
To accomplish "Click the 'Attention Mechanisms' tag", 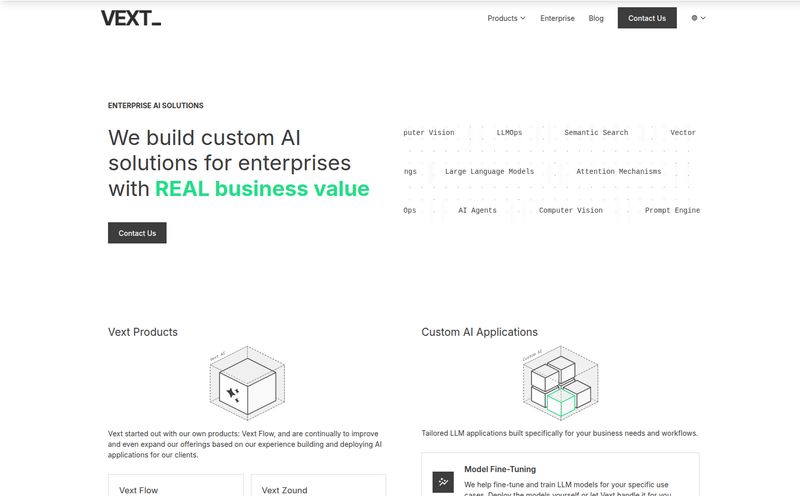I will [x=618, y=171].
